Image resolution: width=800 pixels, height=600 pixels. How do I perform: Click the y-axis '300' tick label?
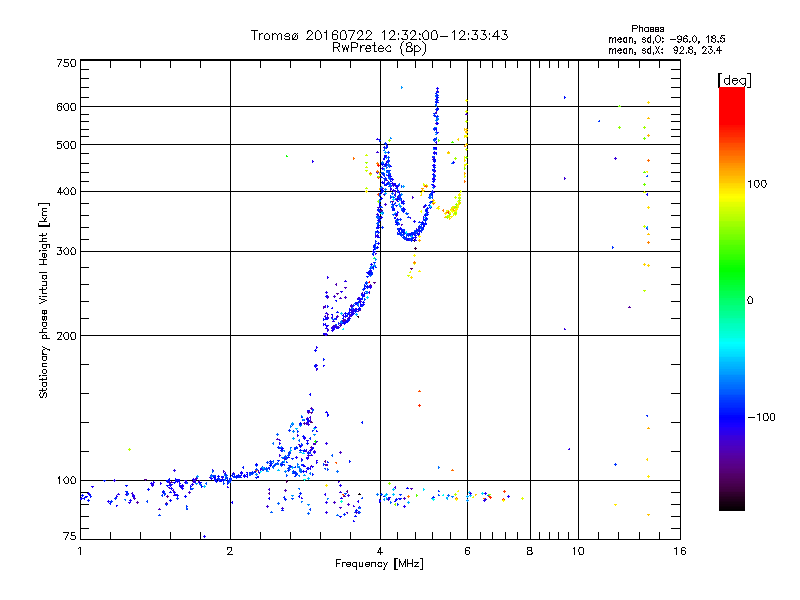tap(66, 251)
